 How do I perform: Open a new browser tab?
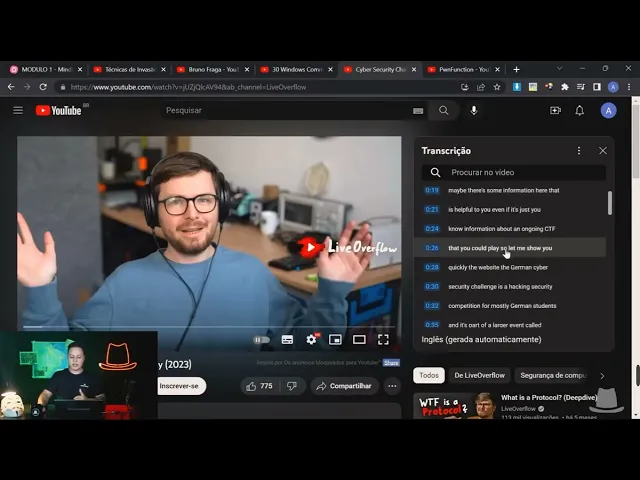(x=516, y=69)
